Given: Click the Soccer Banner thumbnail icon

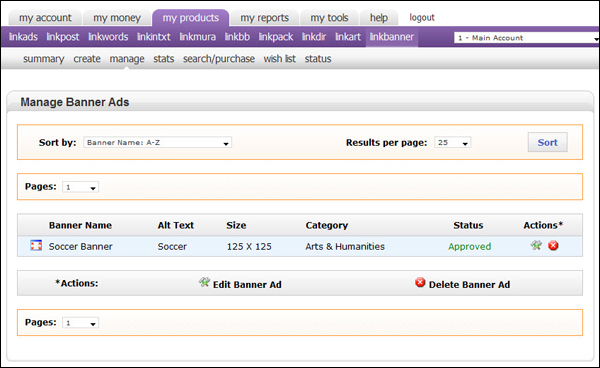Looking at the screenshot, I should coord(36,245).
